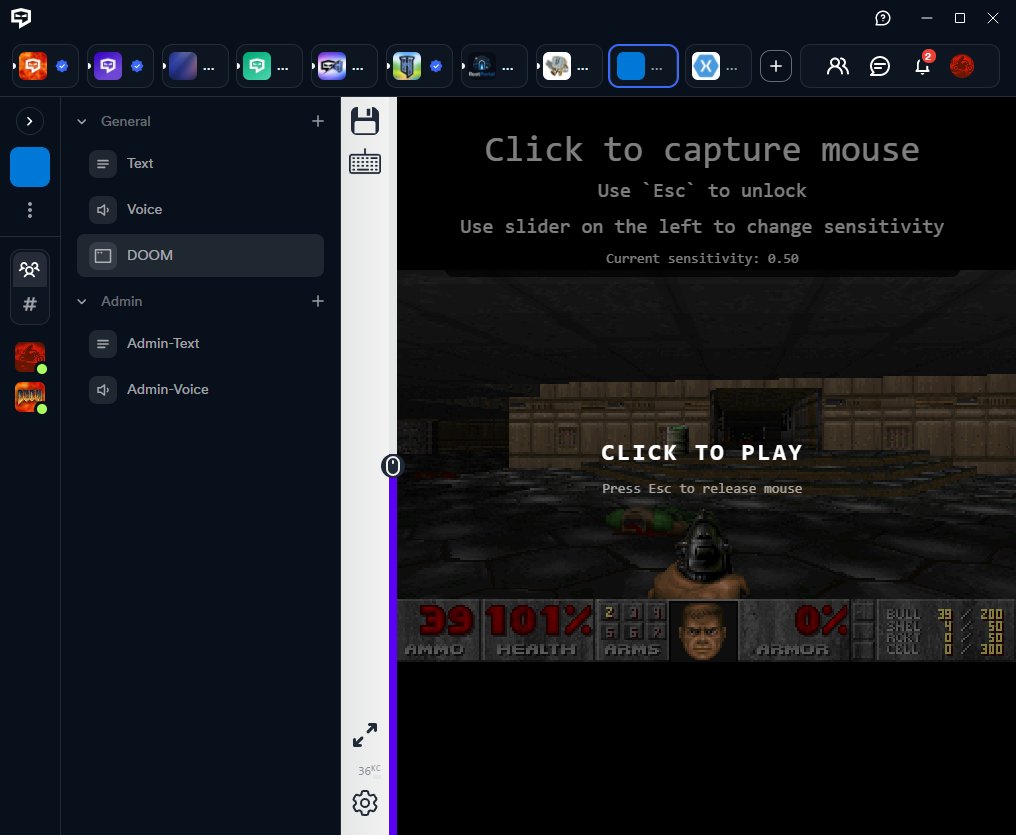Open emulator settings gear icon
Screen dimensions: 1016x835
365,803
